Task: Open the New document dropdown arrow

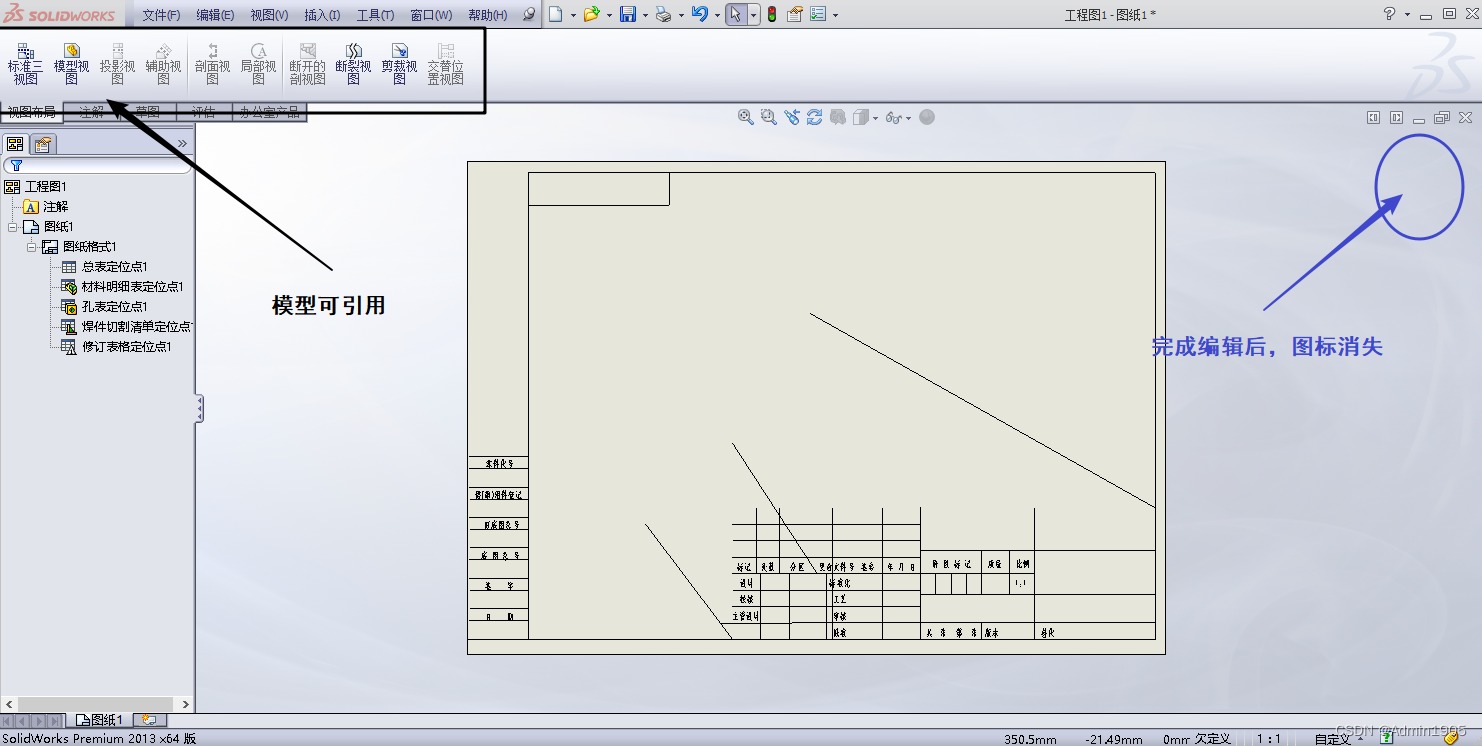Action: (573, 15)
